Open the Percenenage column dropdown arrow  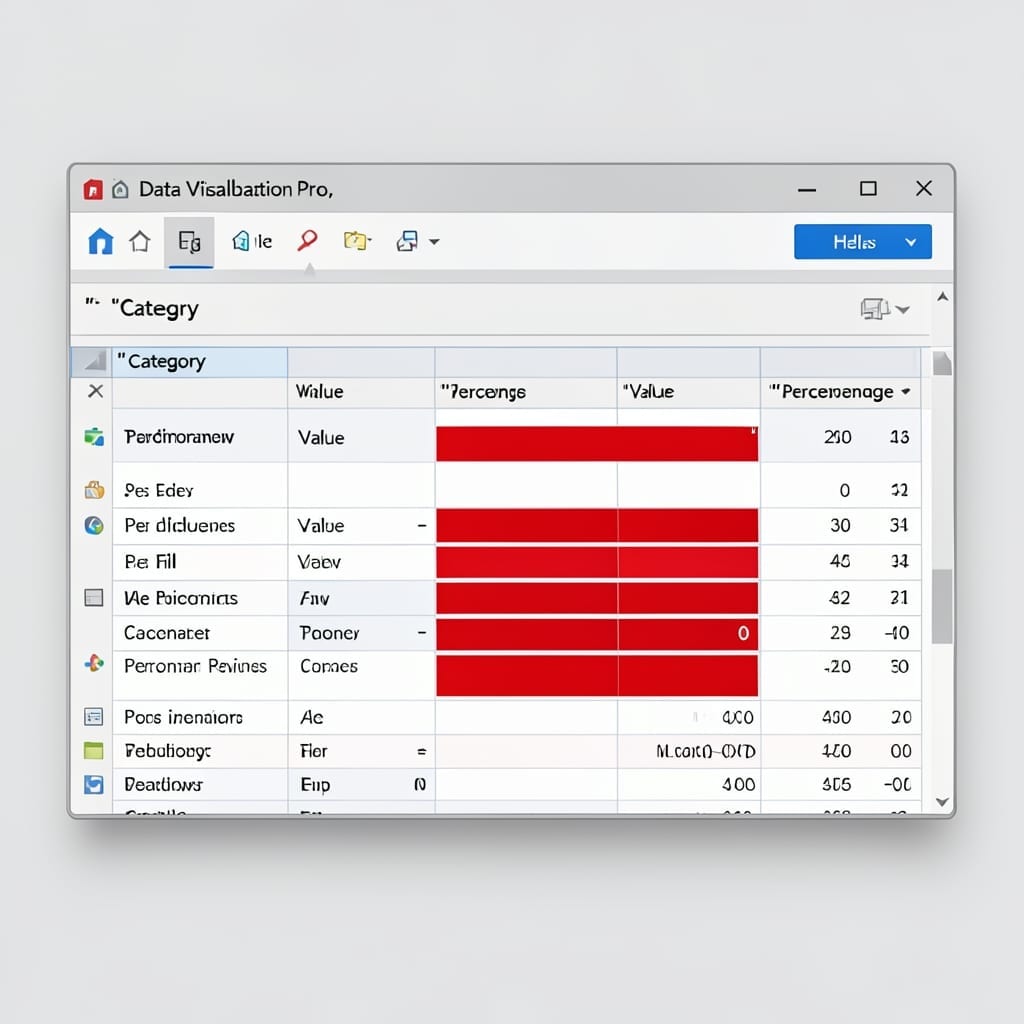(906, 392)
